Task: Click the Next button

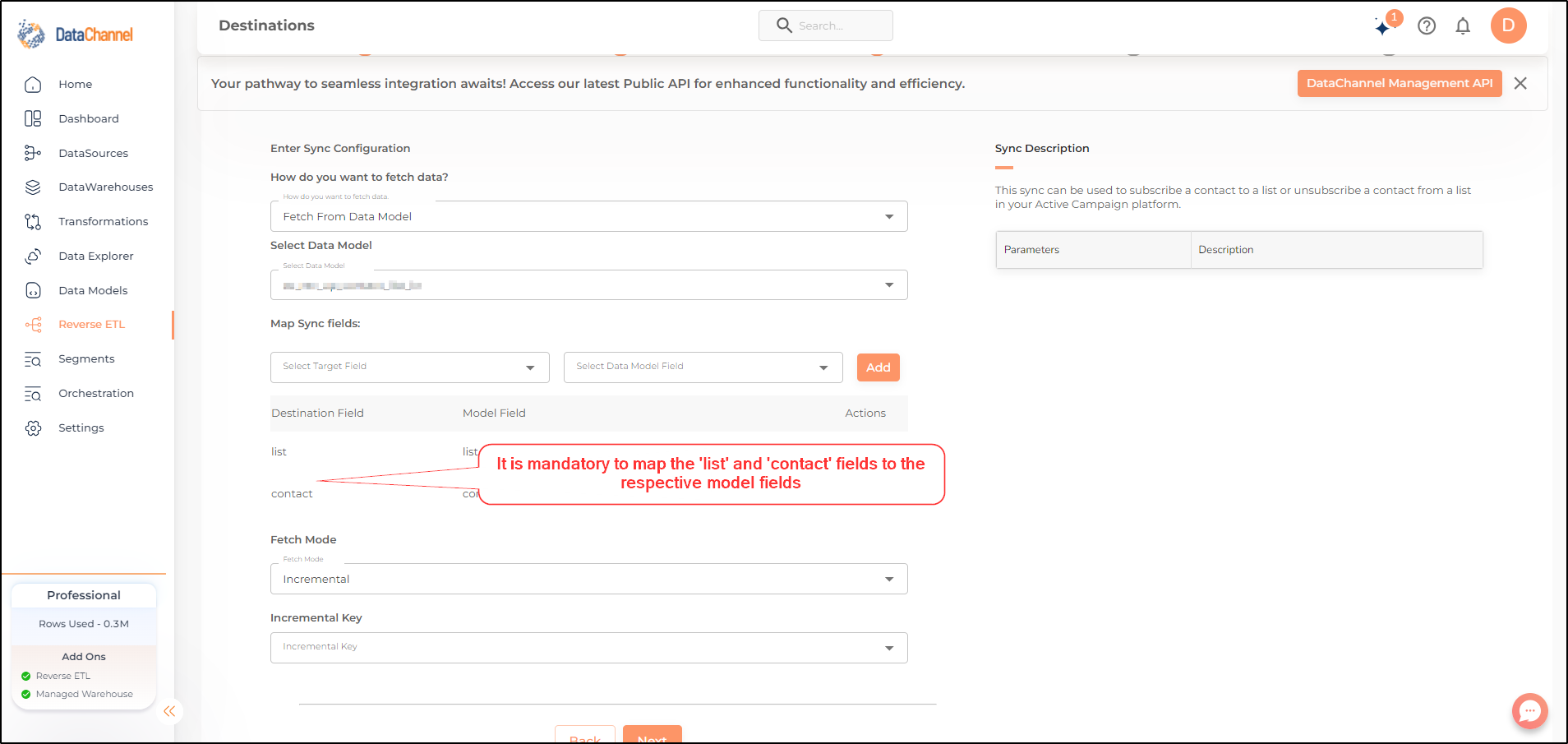Action: (653, 735)
